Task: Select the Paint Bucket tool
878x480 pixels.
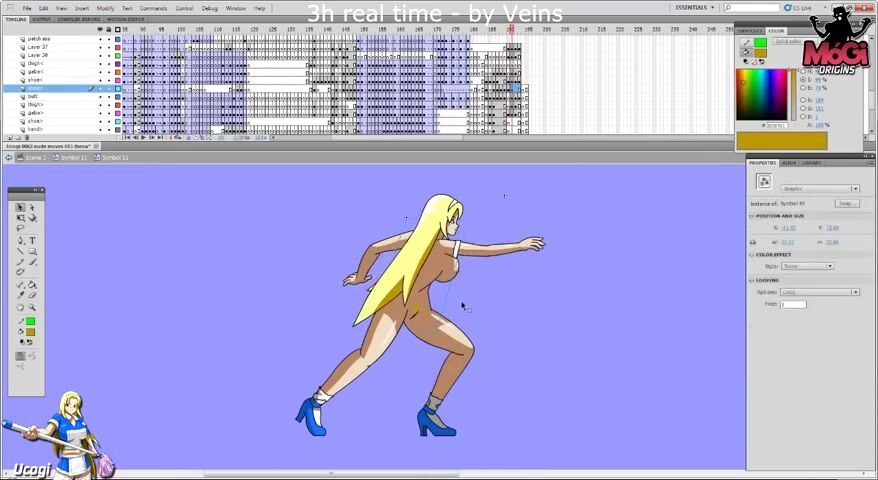Action: [x=32, y=284]
